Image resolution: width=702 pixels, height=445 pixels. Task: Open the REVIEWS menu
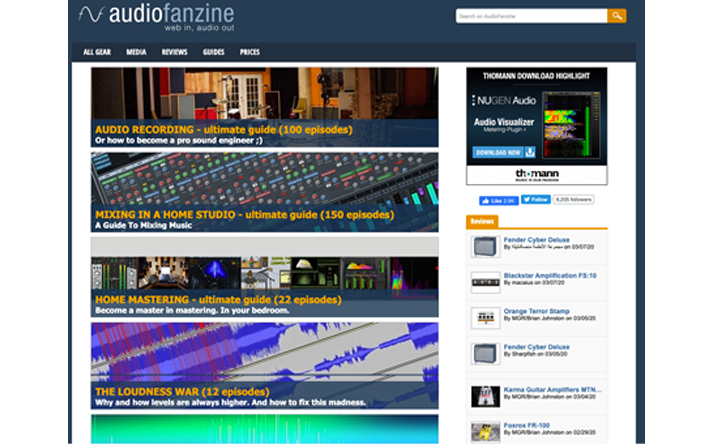click(x=174, y=52)
